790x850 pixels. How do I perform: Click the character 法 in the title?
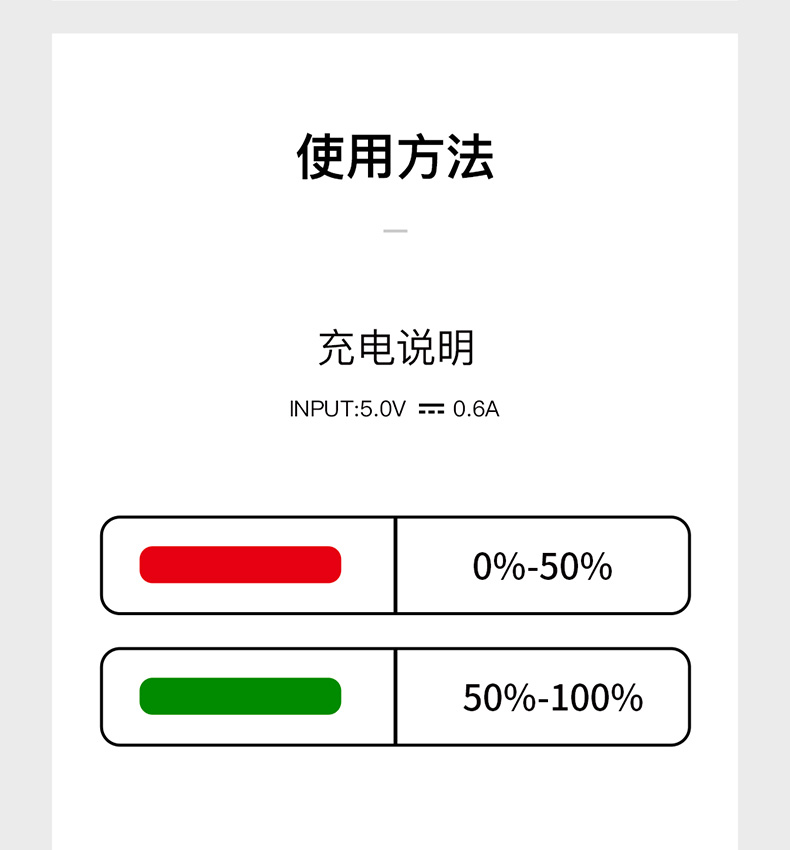pos(471,157)
